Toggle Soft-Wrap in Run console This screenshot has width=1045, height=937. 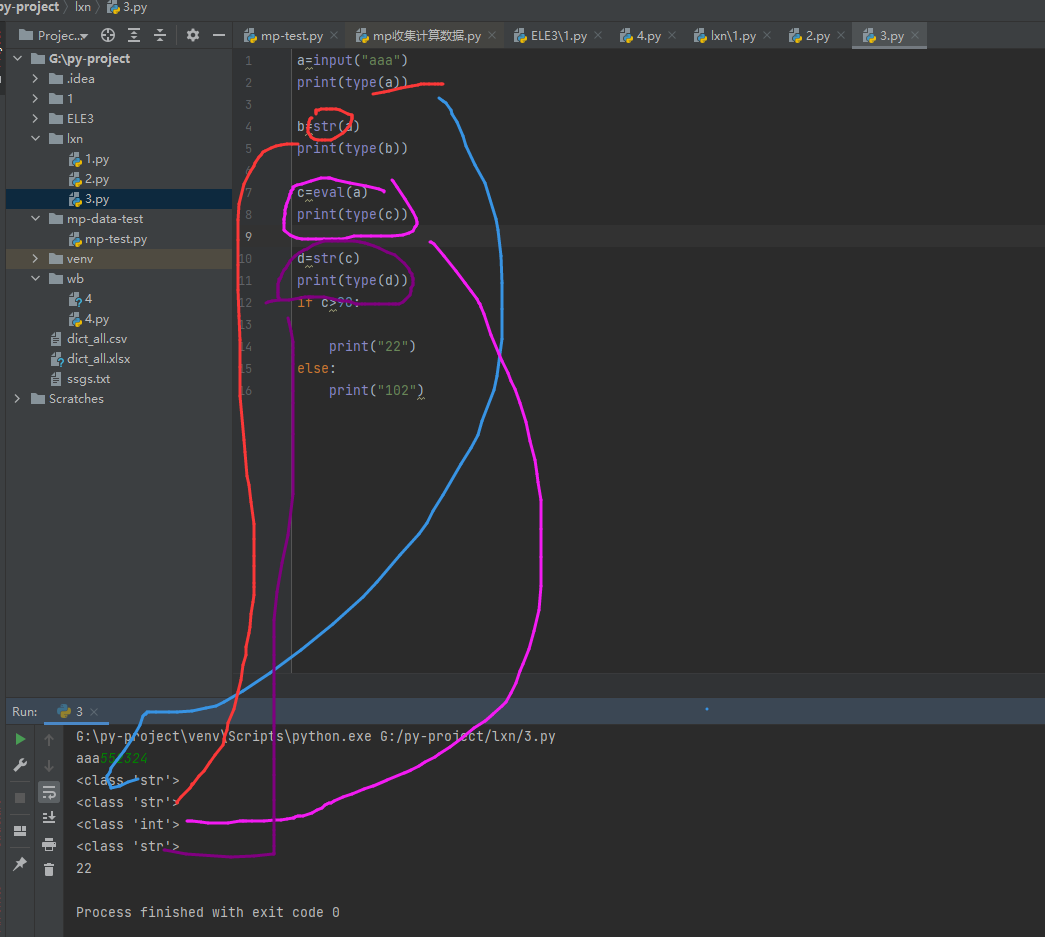pos(49,792)
